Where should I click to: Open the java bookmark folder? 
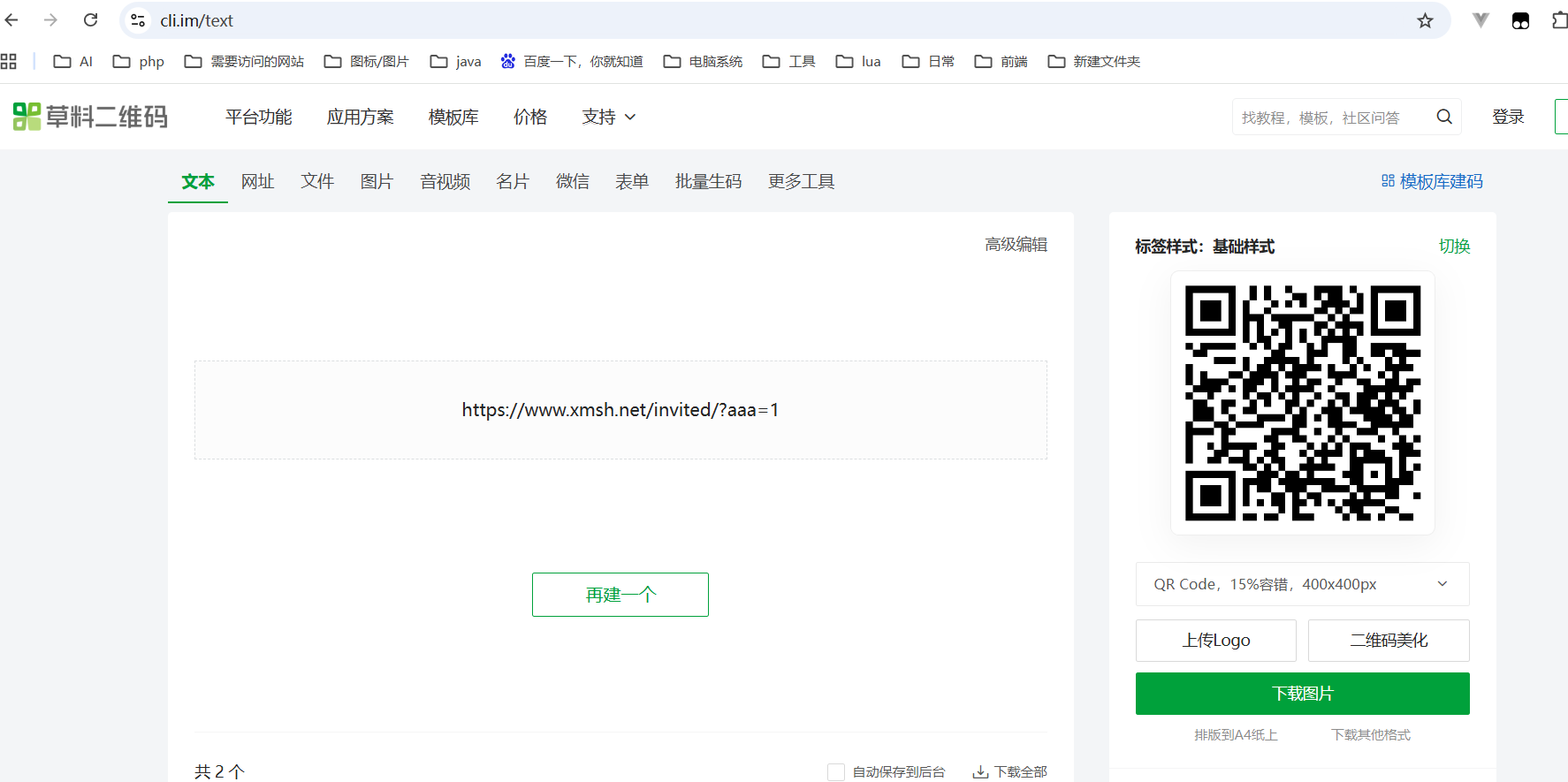tap(455, 61)
